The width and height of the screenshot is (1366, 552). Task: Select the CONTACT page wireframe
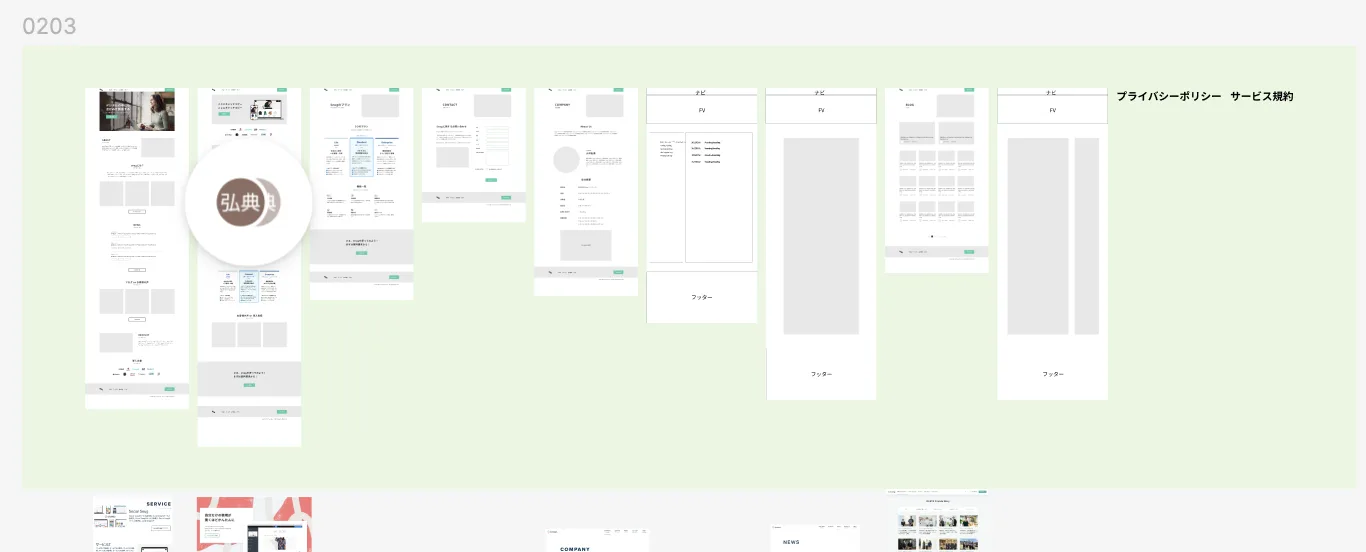(x=474, y=155)
